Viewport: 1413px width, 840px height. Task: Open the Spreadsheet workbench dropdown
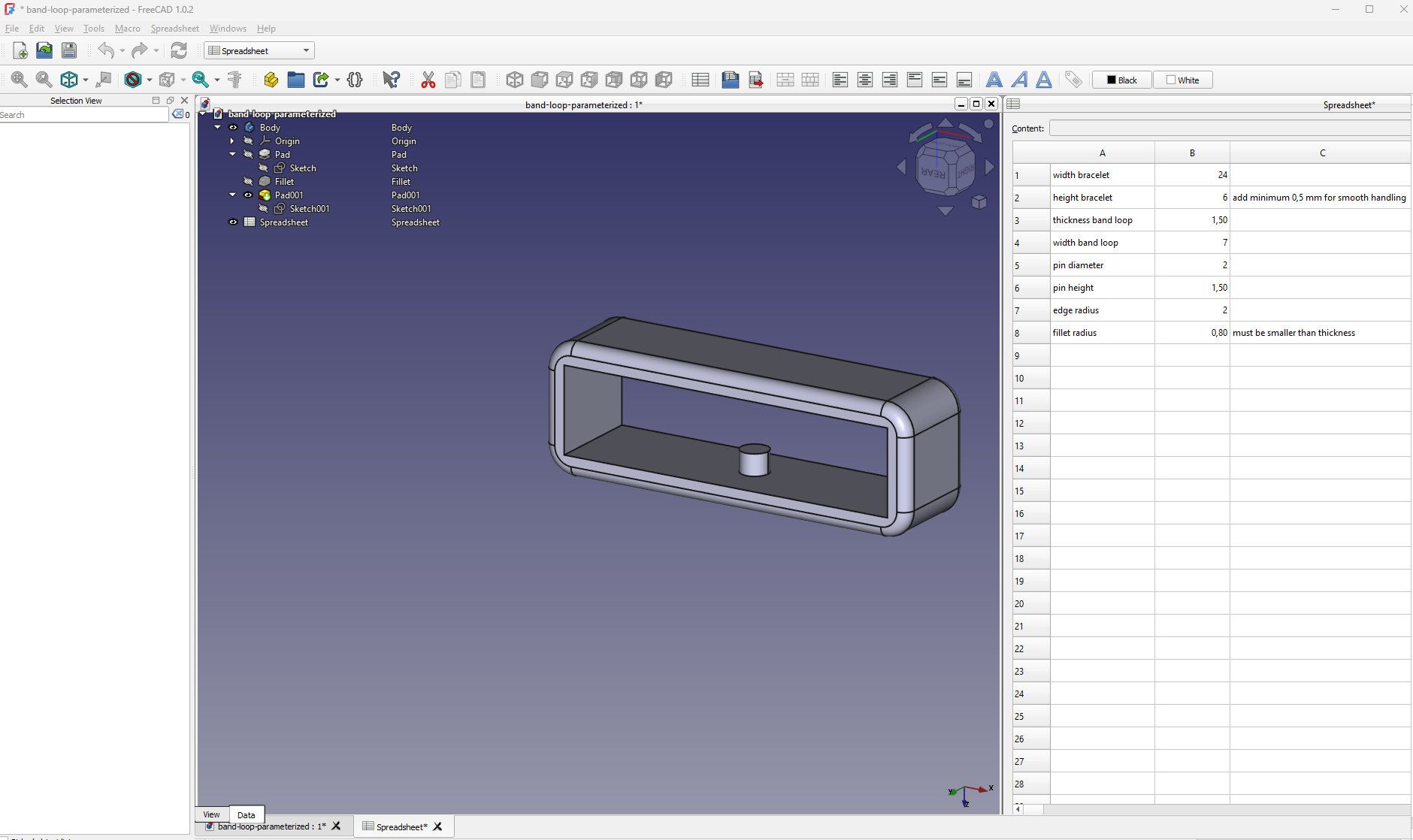click(x=259, y=50)
